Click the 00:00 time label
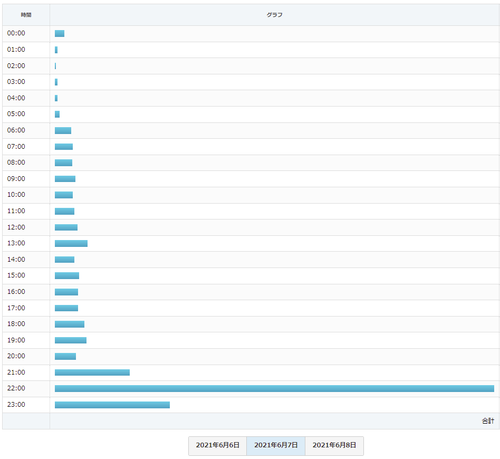 click(16, 33)
